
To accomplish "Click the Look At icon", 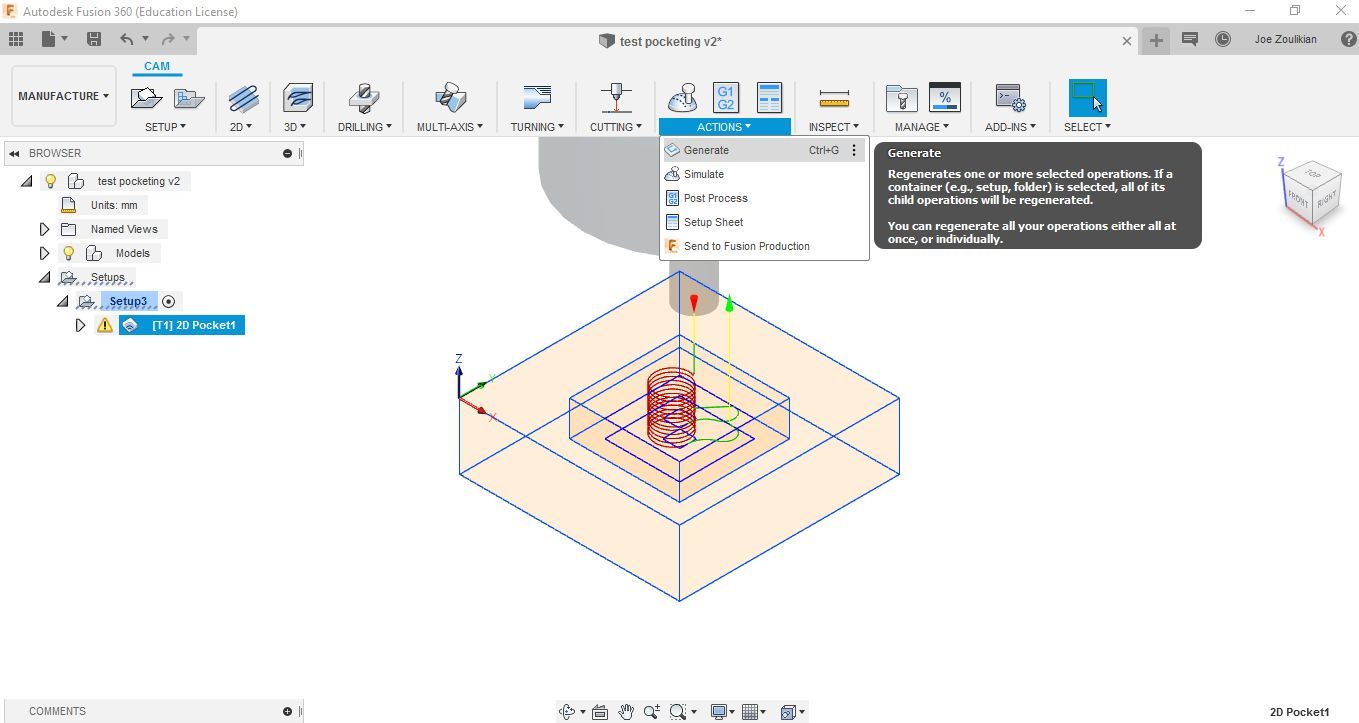I will pyautogui.click(x=600, y=712).
